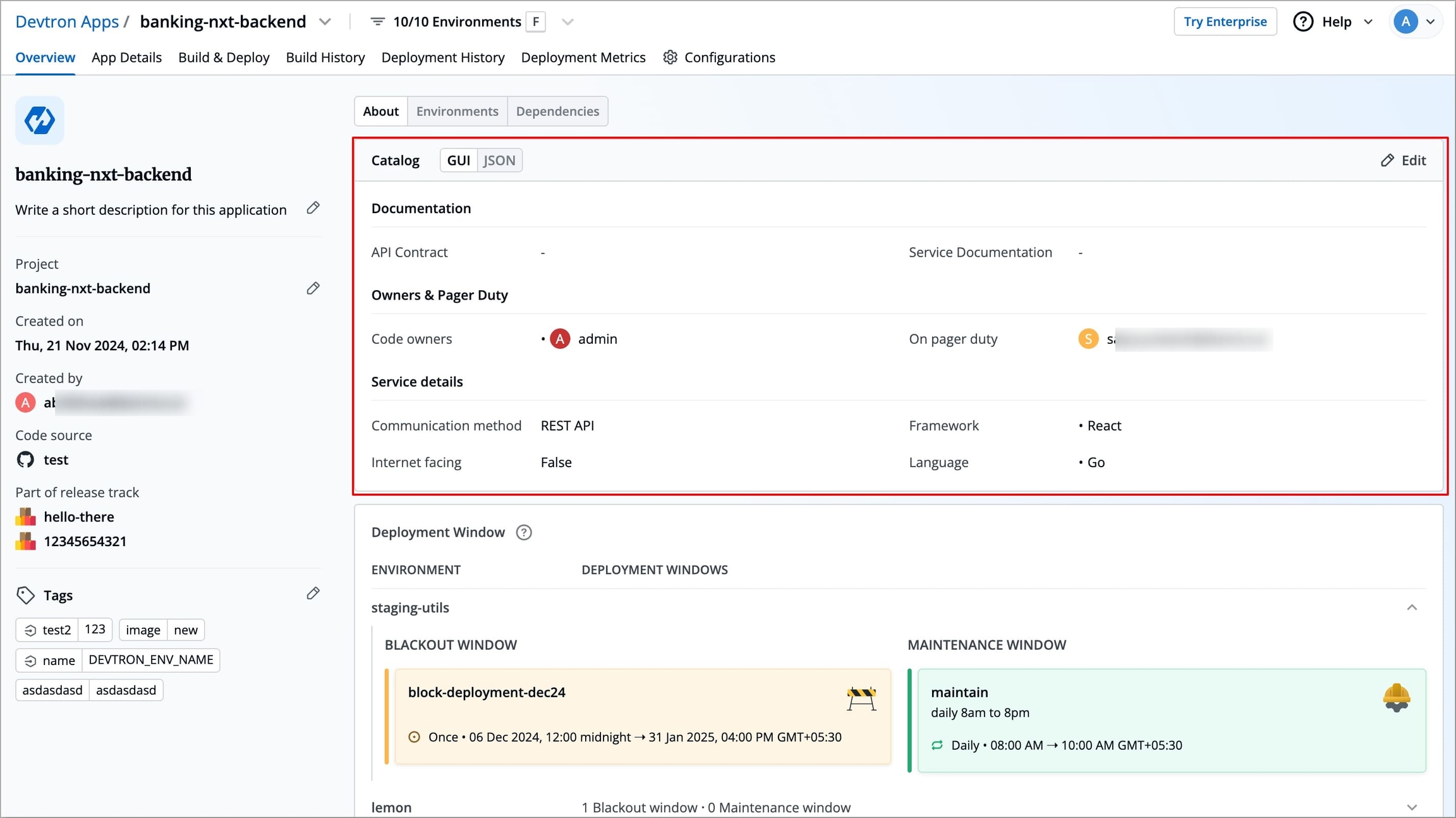This screenshot has width=1456, height=818.
Task: Expand the lemon environment row
Action: [x=1412, y=807]
